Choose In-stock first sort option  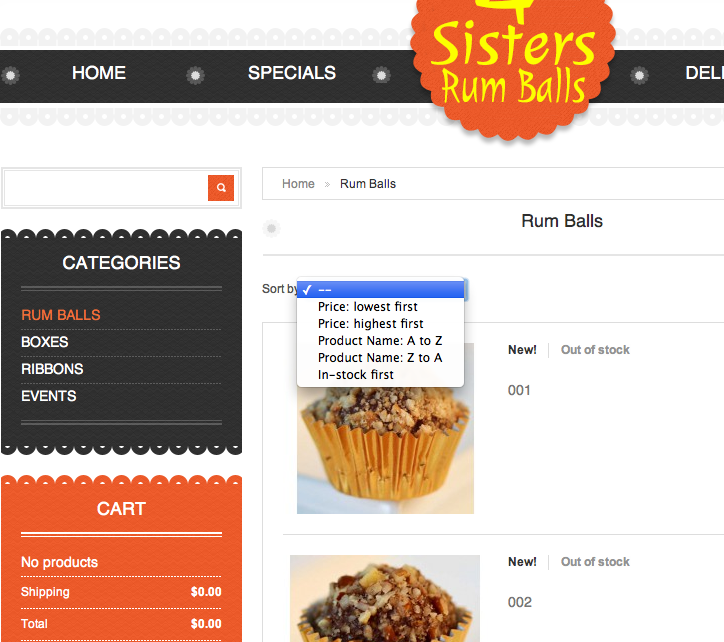pos(380,375)
